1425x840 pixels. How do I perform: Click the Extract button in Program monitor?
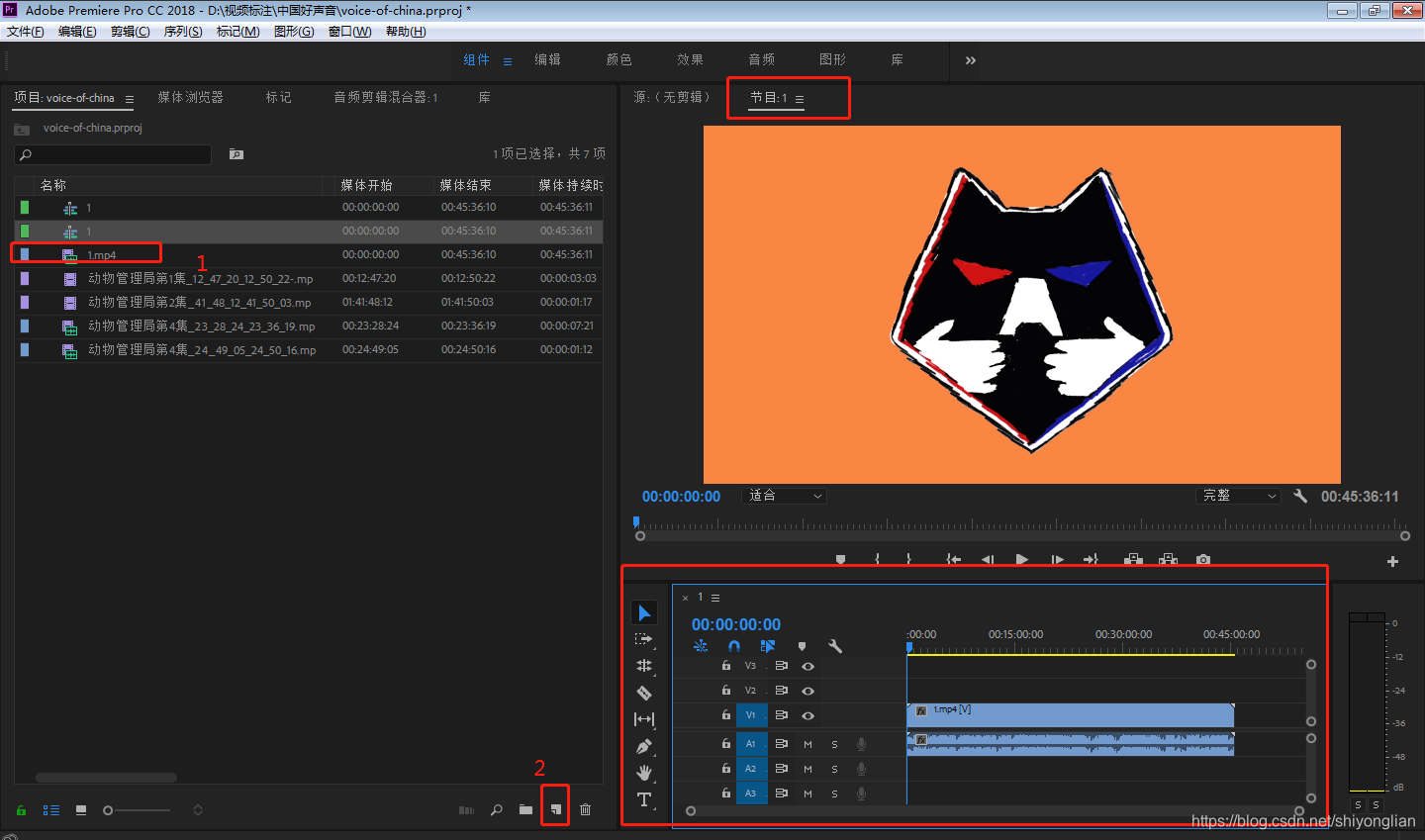[1169, 559]
